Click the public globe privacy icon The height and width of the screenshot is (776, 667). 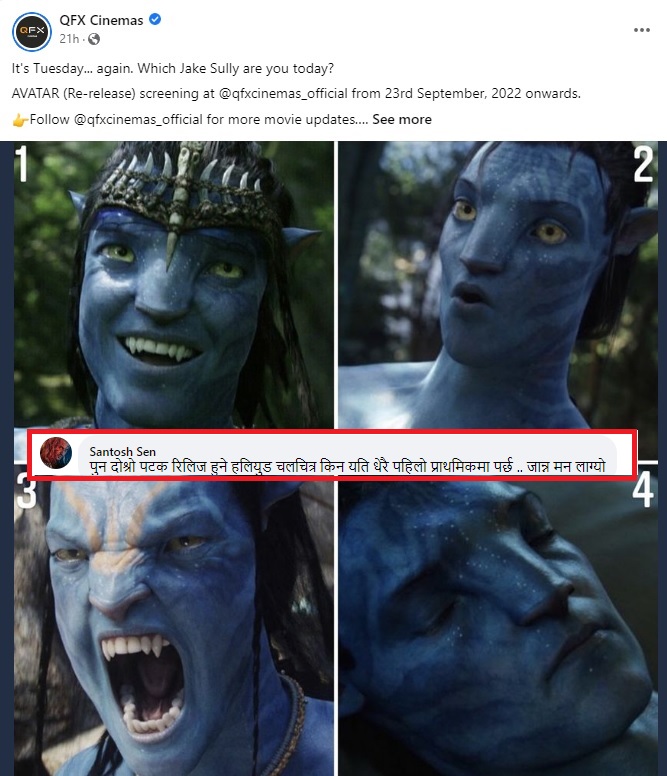94,39
